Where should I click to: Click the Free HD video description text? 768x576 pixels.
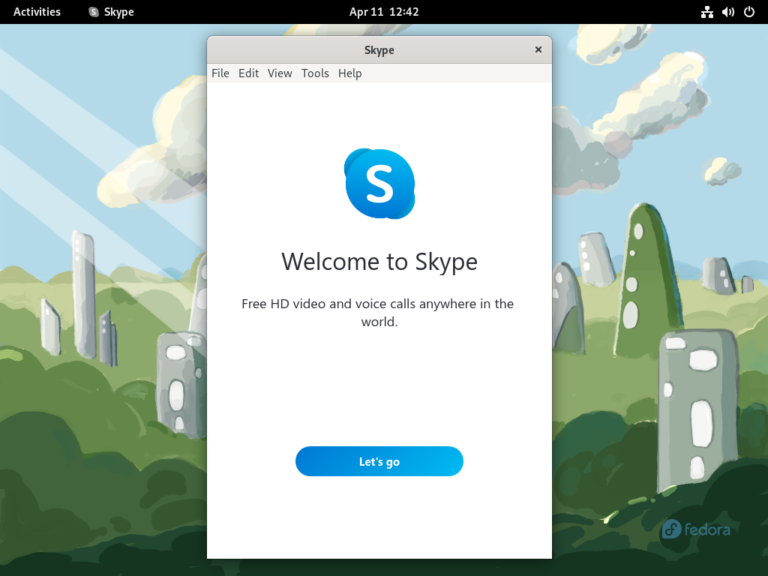(379, 312)
